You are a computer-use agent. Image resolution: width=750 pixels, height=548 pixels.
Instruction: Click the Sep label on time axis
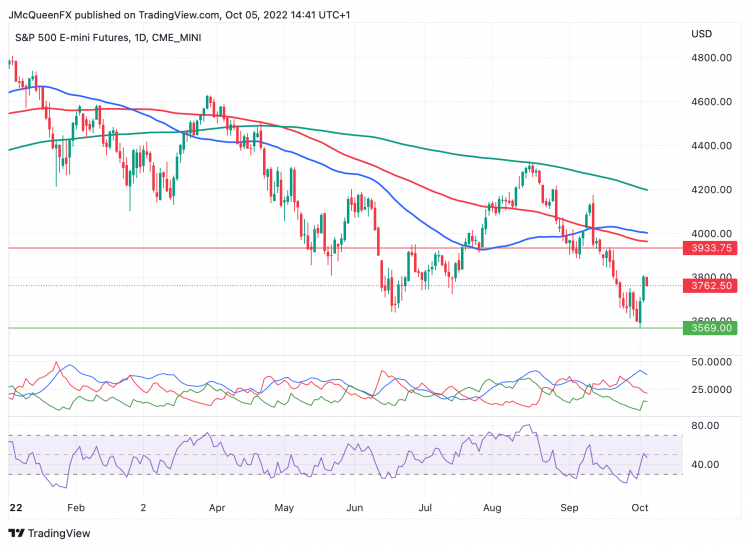(x=569, y=508)
